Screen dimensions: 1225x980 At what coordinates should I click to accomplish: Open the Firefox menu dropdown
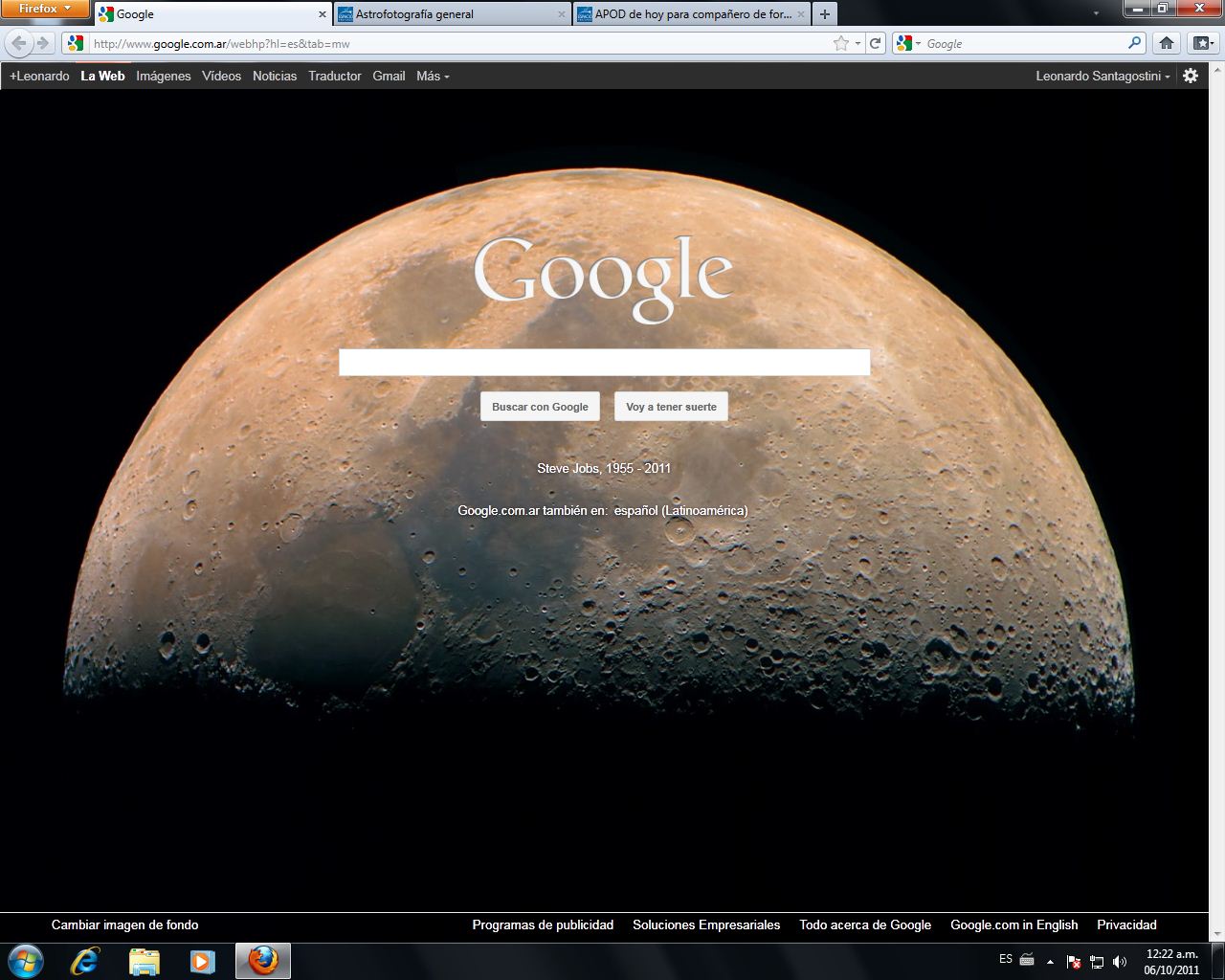tap(45, 9)
